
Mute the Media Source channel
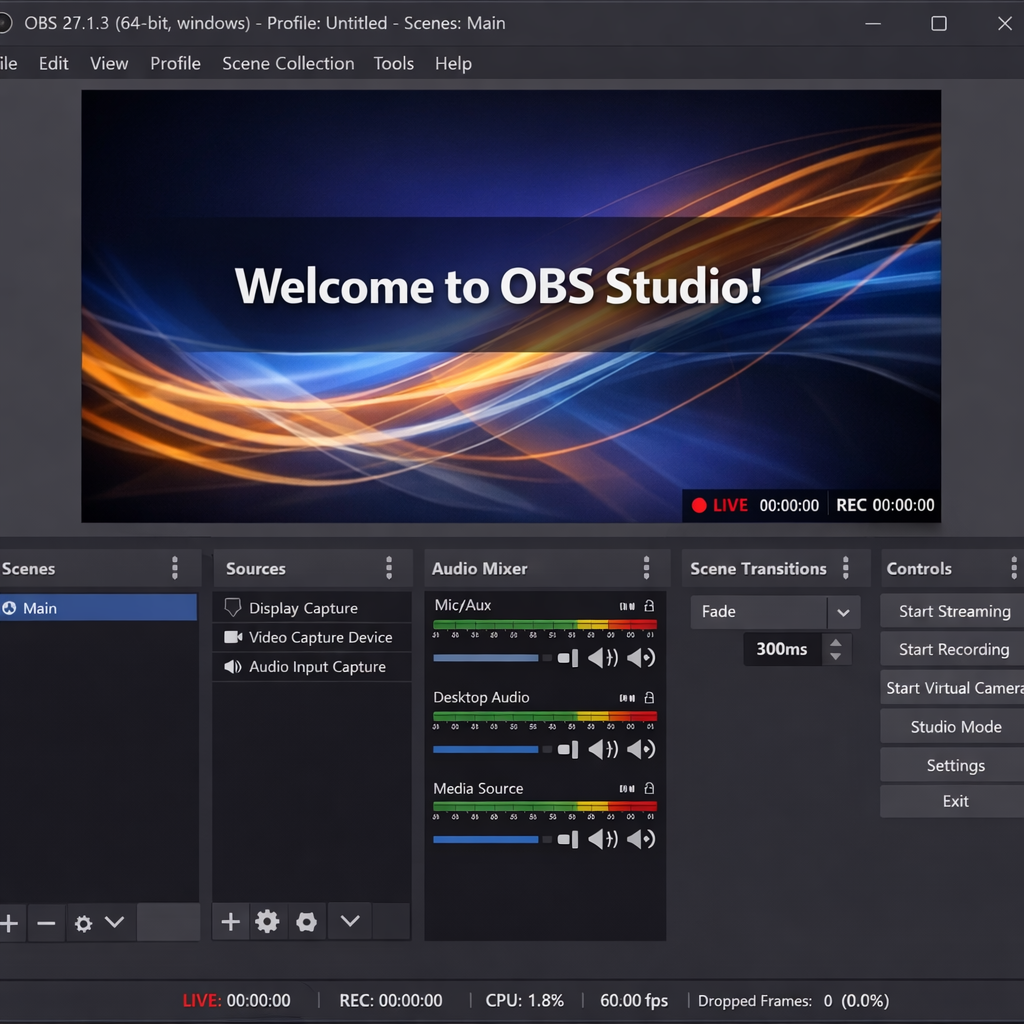click(x=604, y=839)
